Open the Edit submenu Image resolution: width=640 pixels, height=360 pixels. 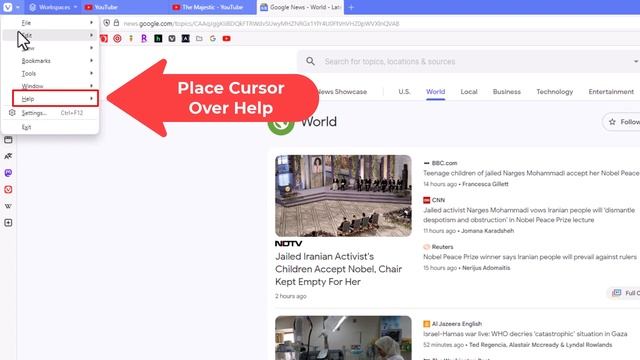coord(51,36)
